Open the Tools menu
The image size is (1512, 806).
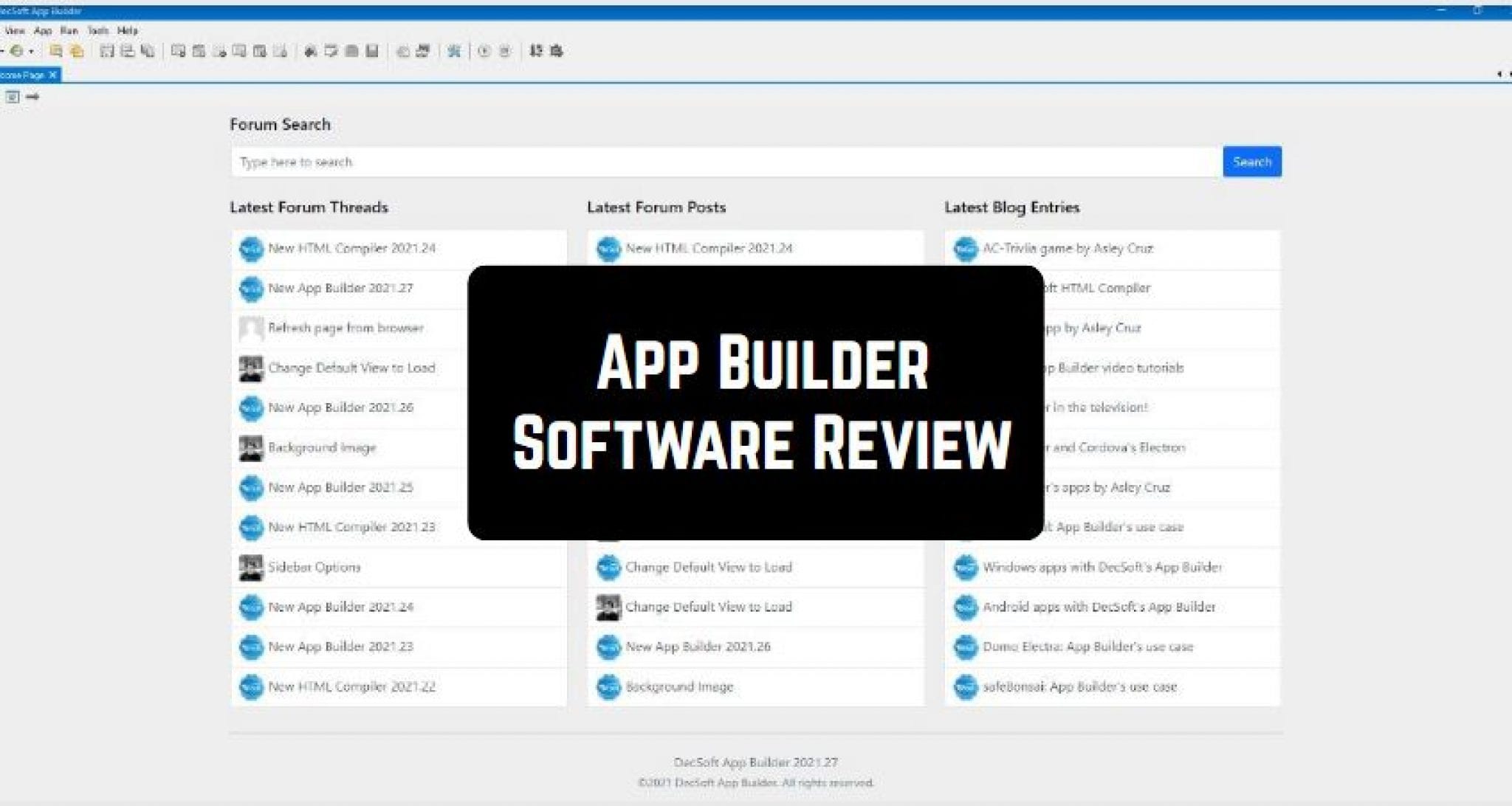coord(97,31)
